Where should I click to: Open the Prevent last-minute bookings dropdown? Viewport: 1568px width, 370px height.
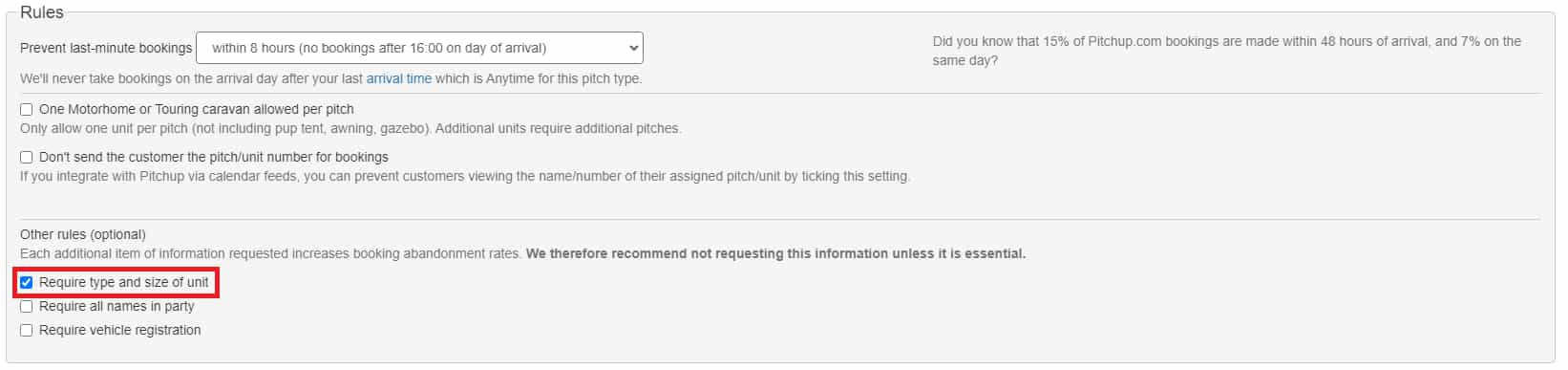point(419,48)
